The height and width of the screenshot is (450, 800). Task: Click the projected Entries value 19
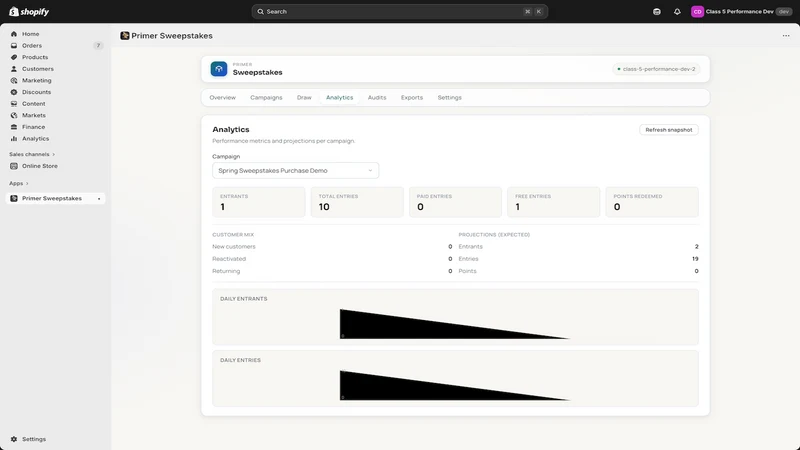pyautogui.click(x=695, y=259)
